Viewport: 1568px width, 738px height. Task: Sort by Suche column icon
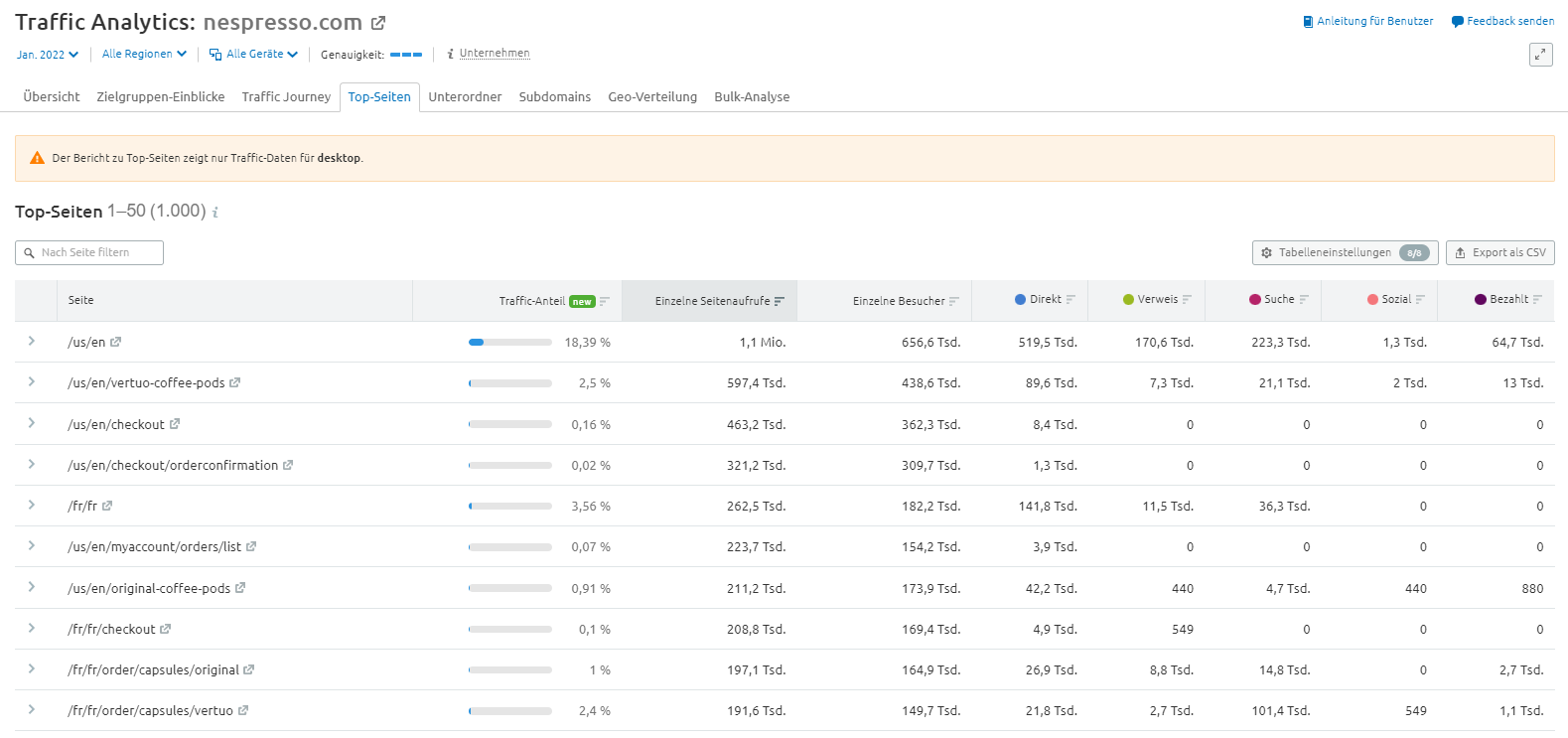coord(1304,299)
